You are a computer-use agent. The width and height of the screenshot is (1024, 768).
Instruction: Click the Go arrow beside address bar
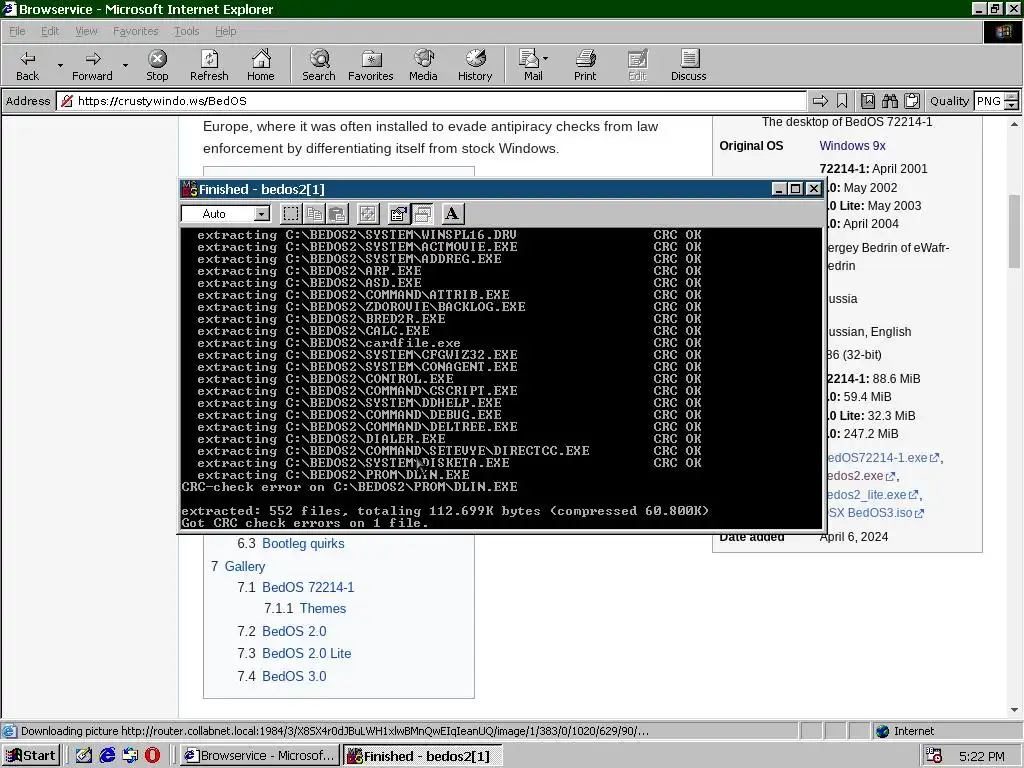coord(820,101)
